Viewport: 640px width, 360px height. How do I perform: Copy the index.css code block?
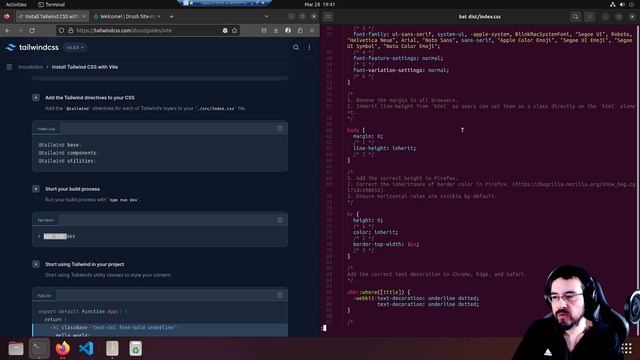click(x=280, y=129)
